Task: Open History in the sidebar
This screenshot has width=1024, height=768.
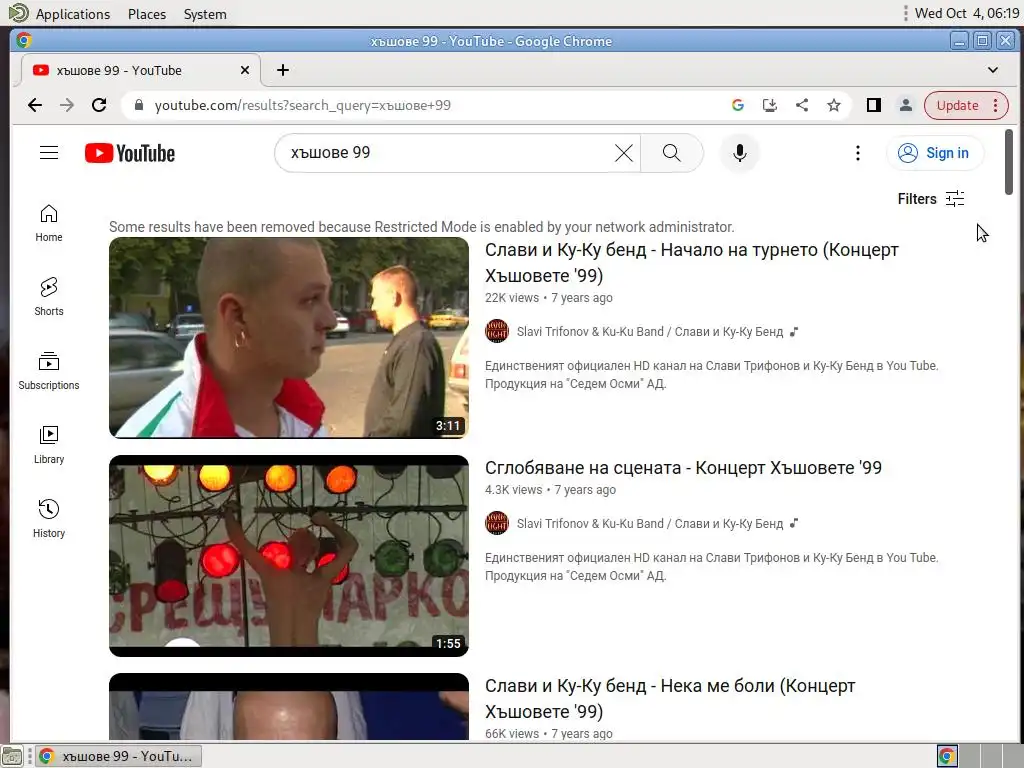Action: (49, 519)
